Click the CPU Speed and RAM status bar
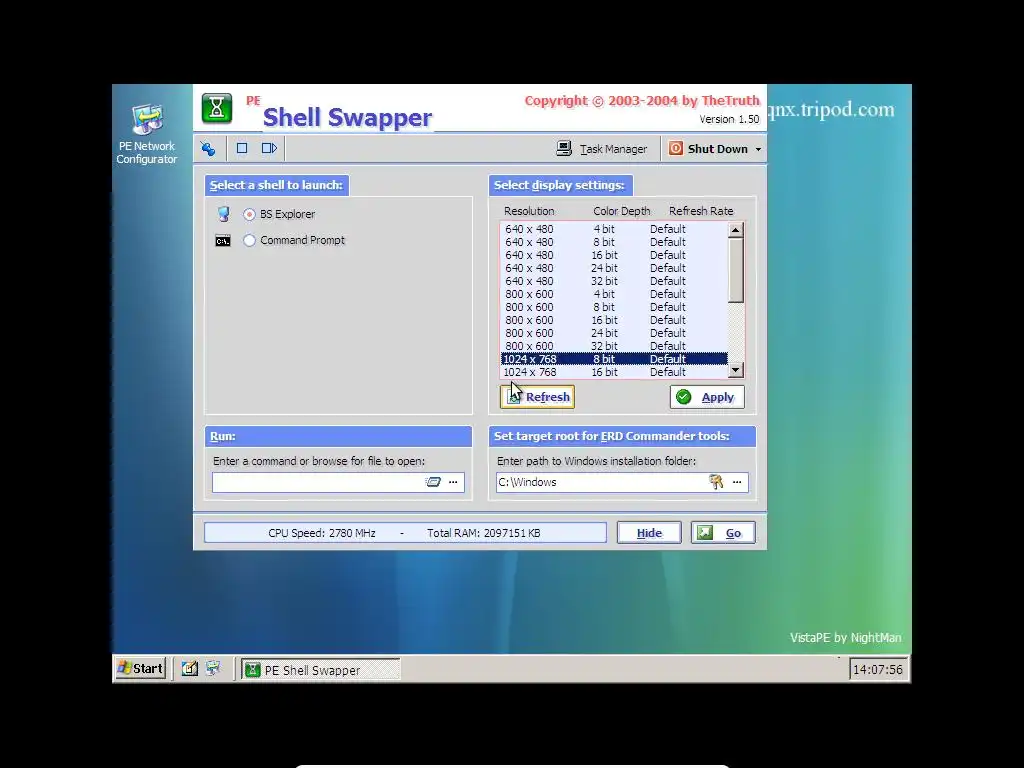1024x768 pixels. coord(405,533)
